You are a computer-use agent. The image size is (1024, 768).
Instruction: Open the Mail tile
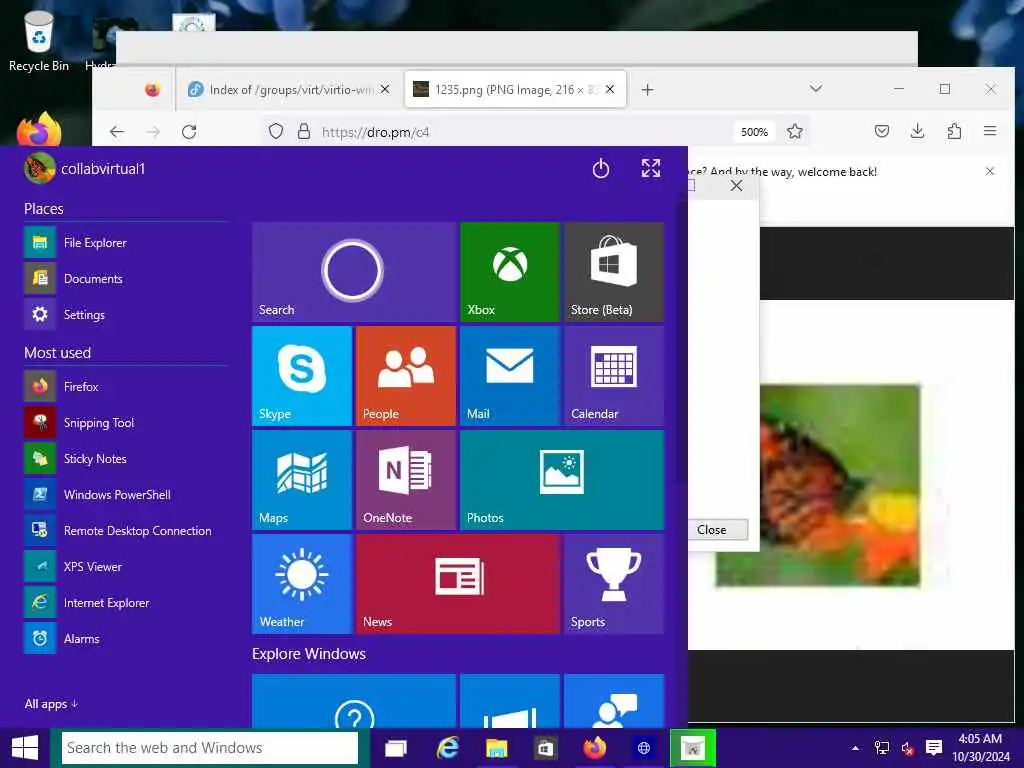510,376
